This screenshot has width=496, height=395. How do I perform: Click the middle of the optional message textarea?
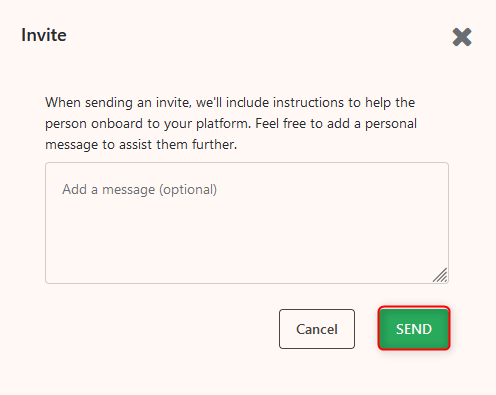tap(247, 223)
